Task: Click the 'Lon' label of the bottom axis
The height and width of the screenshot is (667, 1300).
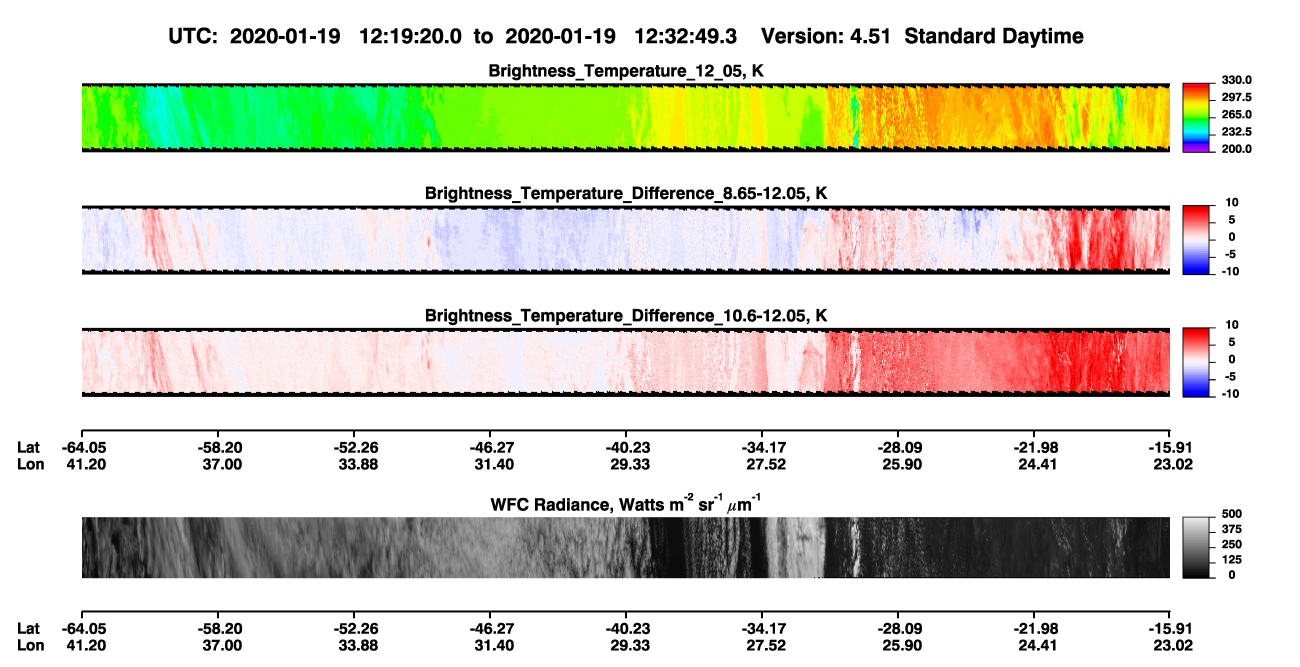Action: (29, 646)
